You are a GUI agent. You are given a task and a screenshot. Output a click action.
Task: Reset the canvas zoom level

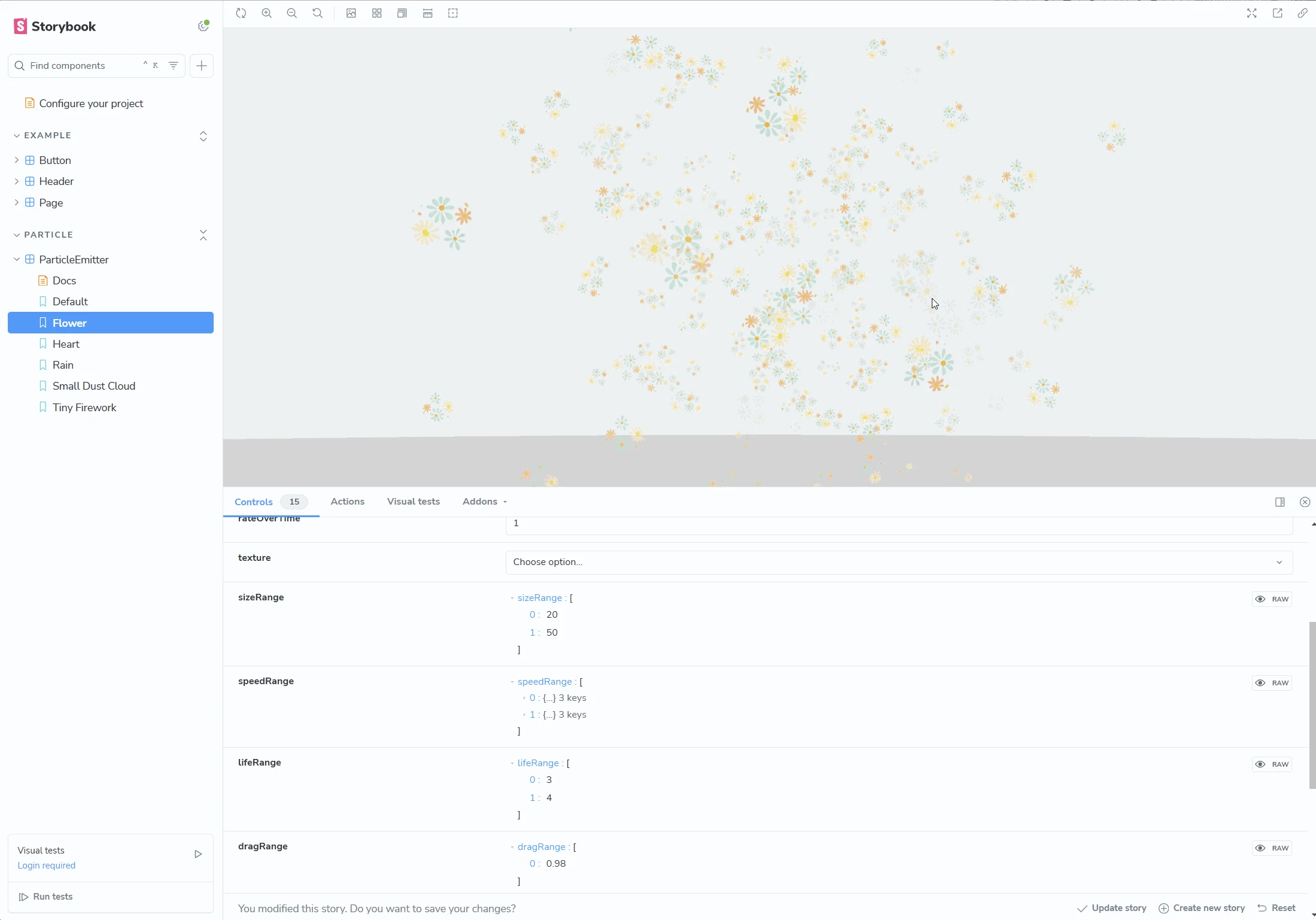[x=318, y=13]
